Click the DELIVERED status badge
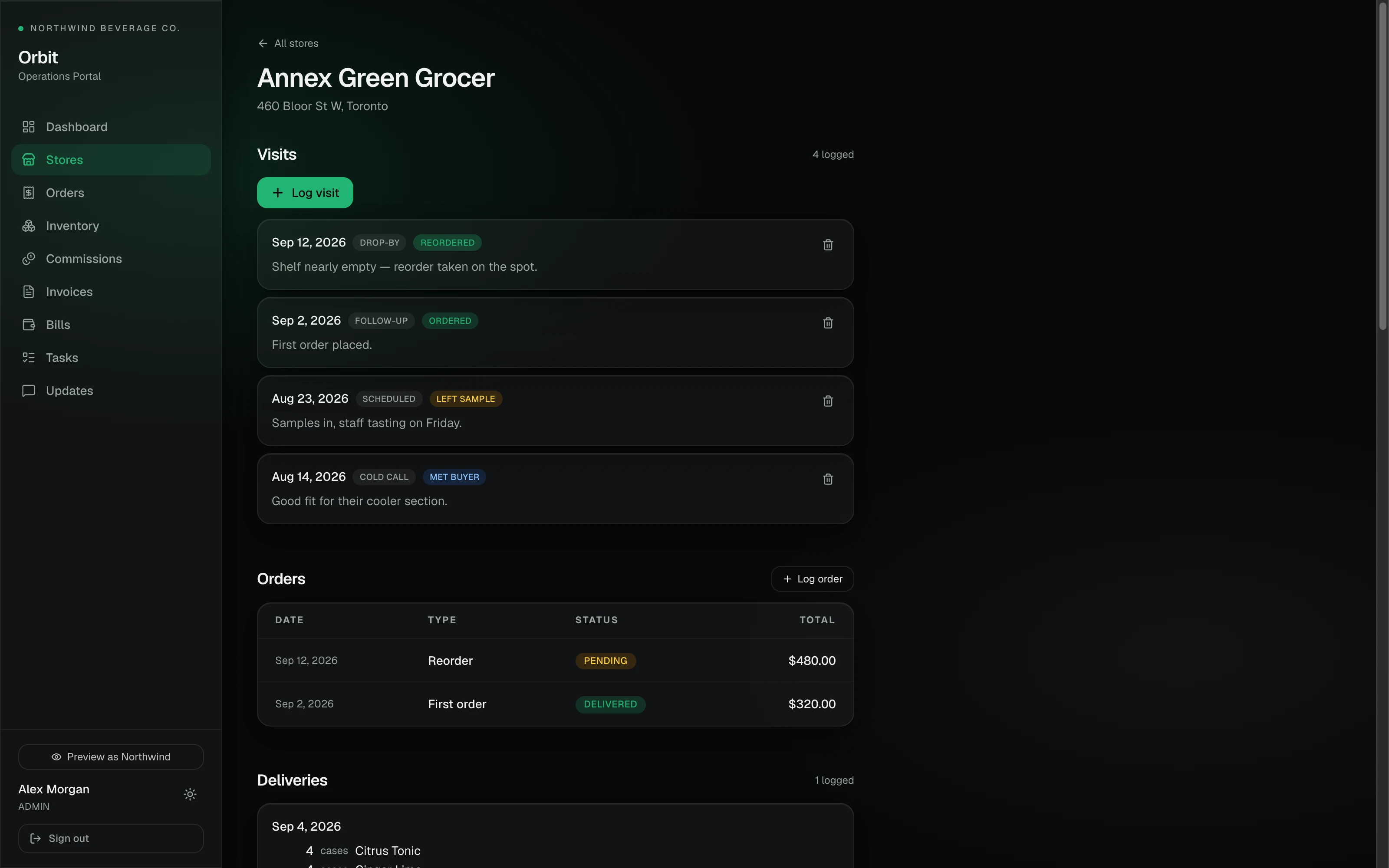Image resolution: width=1389 pixels, height=868 pixels. coord(610,704)
